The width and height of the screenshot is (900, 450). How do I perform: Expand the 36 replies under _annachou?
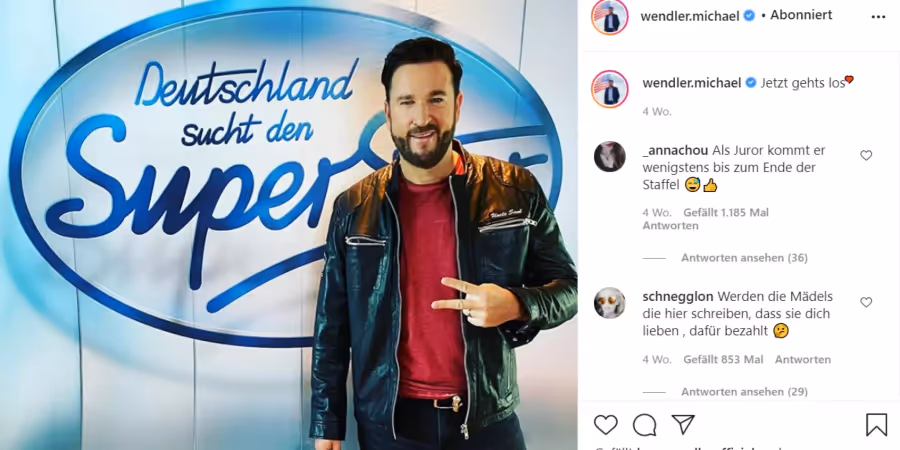point(744,258)
